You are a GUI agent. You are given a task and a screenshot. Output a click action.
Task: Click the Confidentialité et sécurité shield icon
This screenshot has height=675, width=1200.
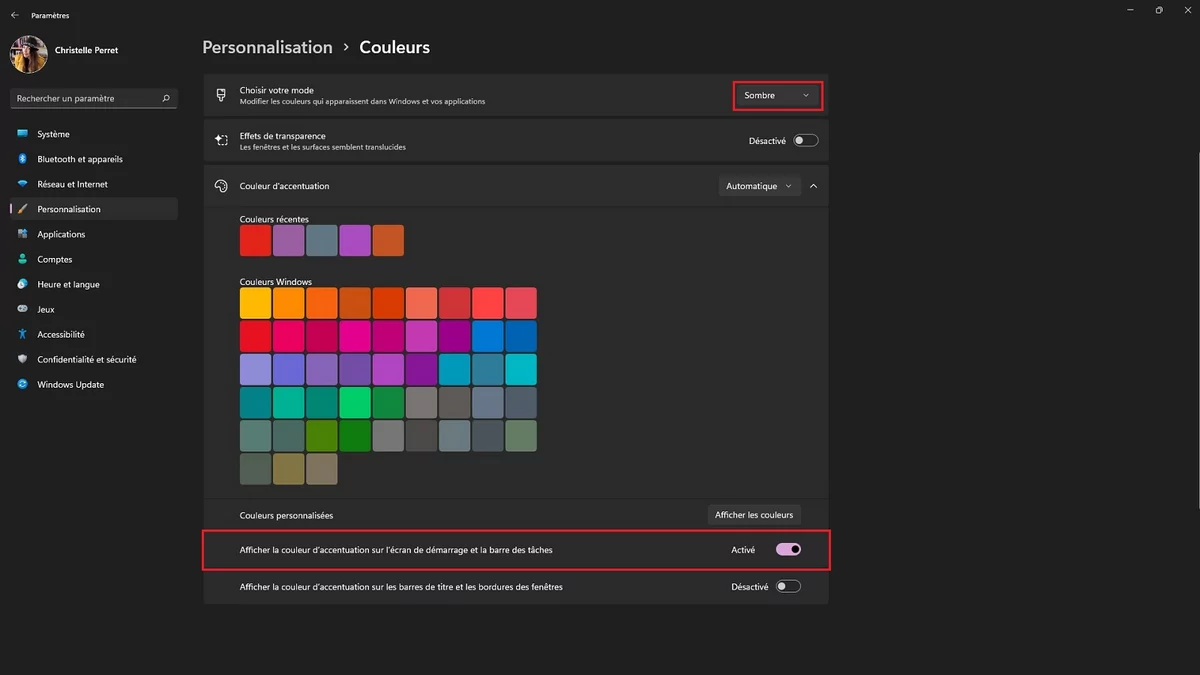point(23,359)
